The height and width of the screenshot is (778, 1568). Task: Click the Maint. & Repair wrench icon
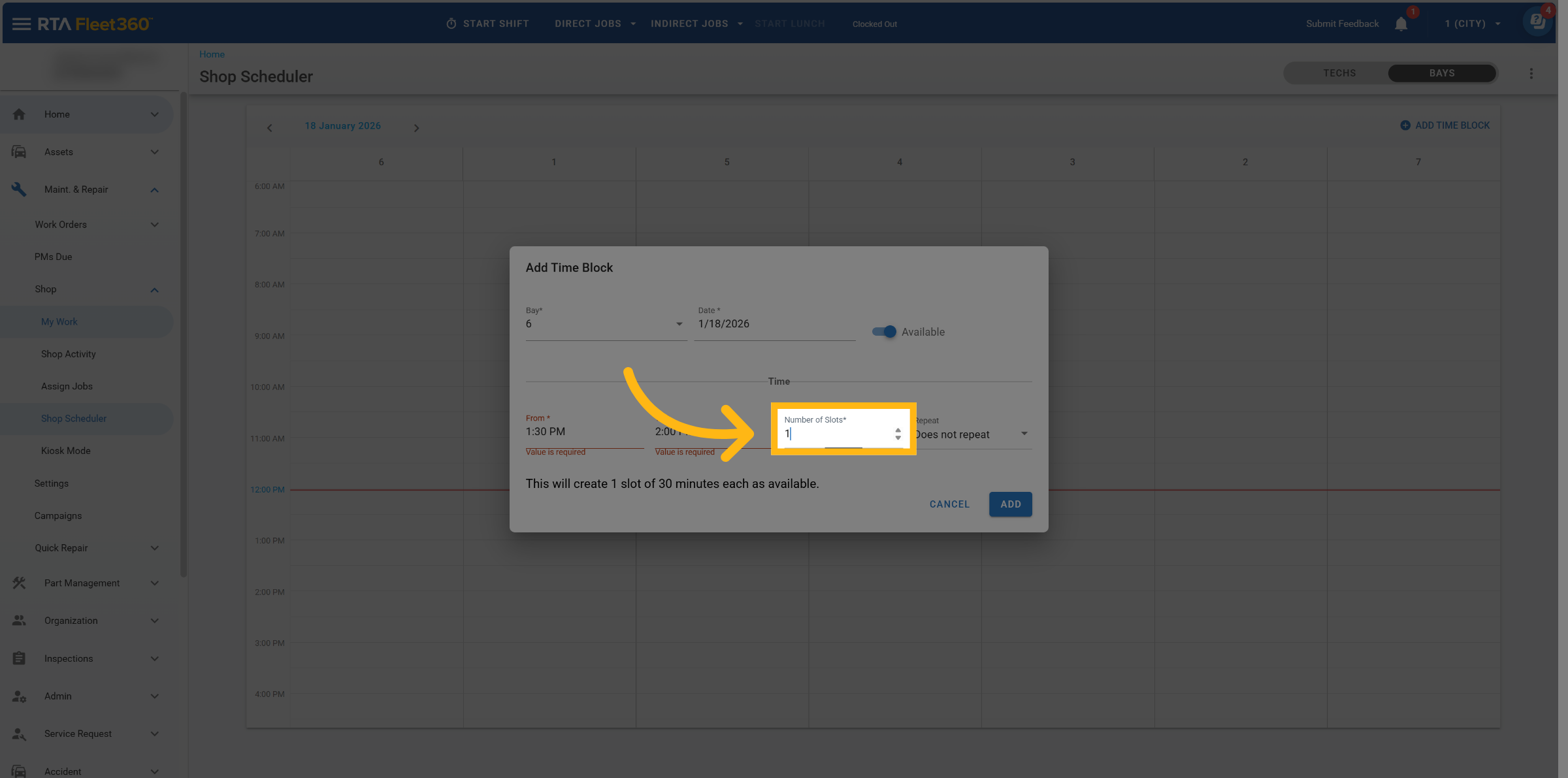click(19, 189)
